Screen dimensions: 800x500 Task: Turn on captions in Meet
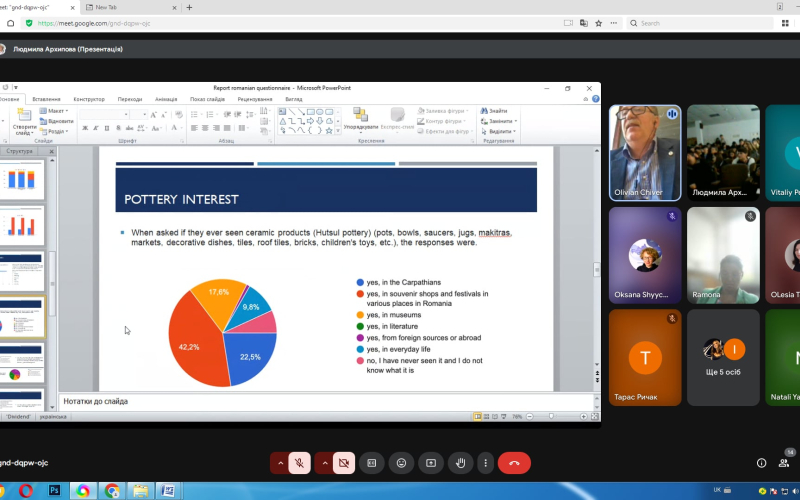pos(371,463)
